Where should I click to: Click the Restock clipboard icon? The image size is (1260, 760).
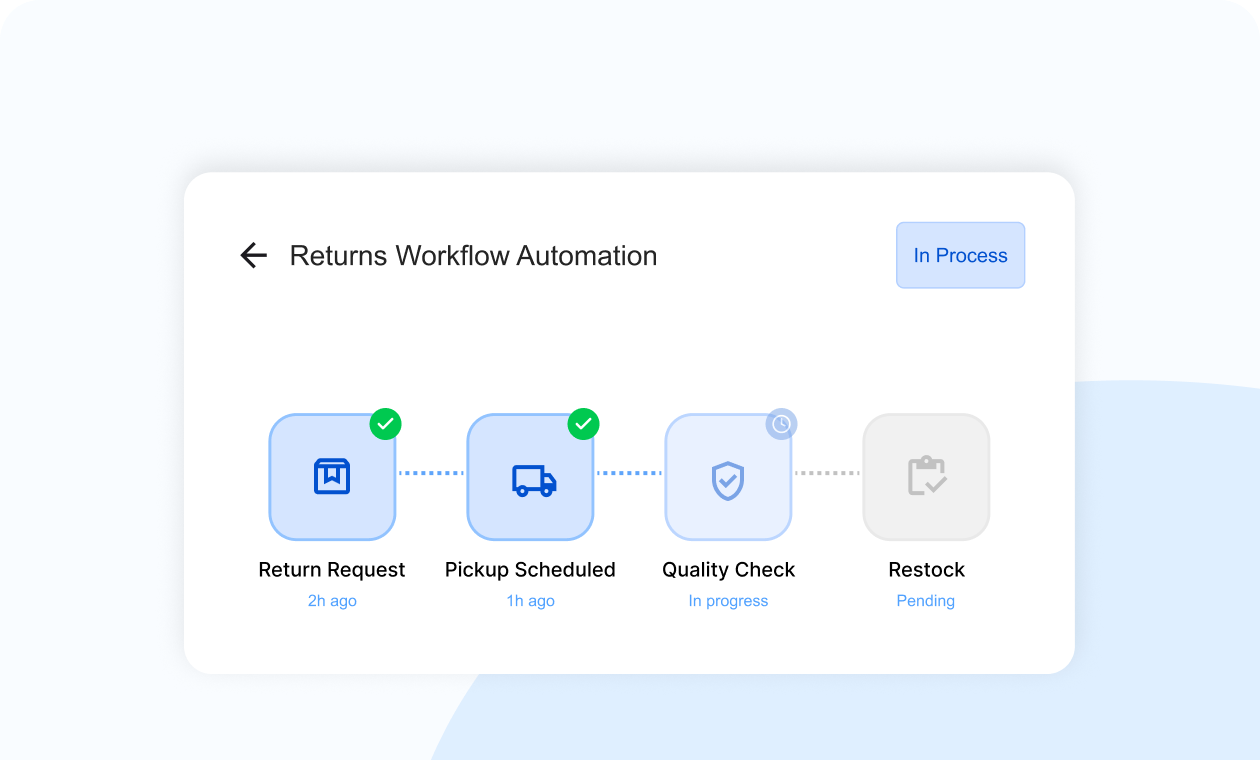(926, 477)
